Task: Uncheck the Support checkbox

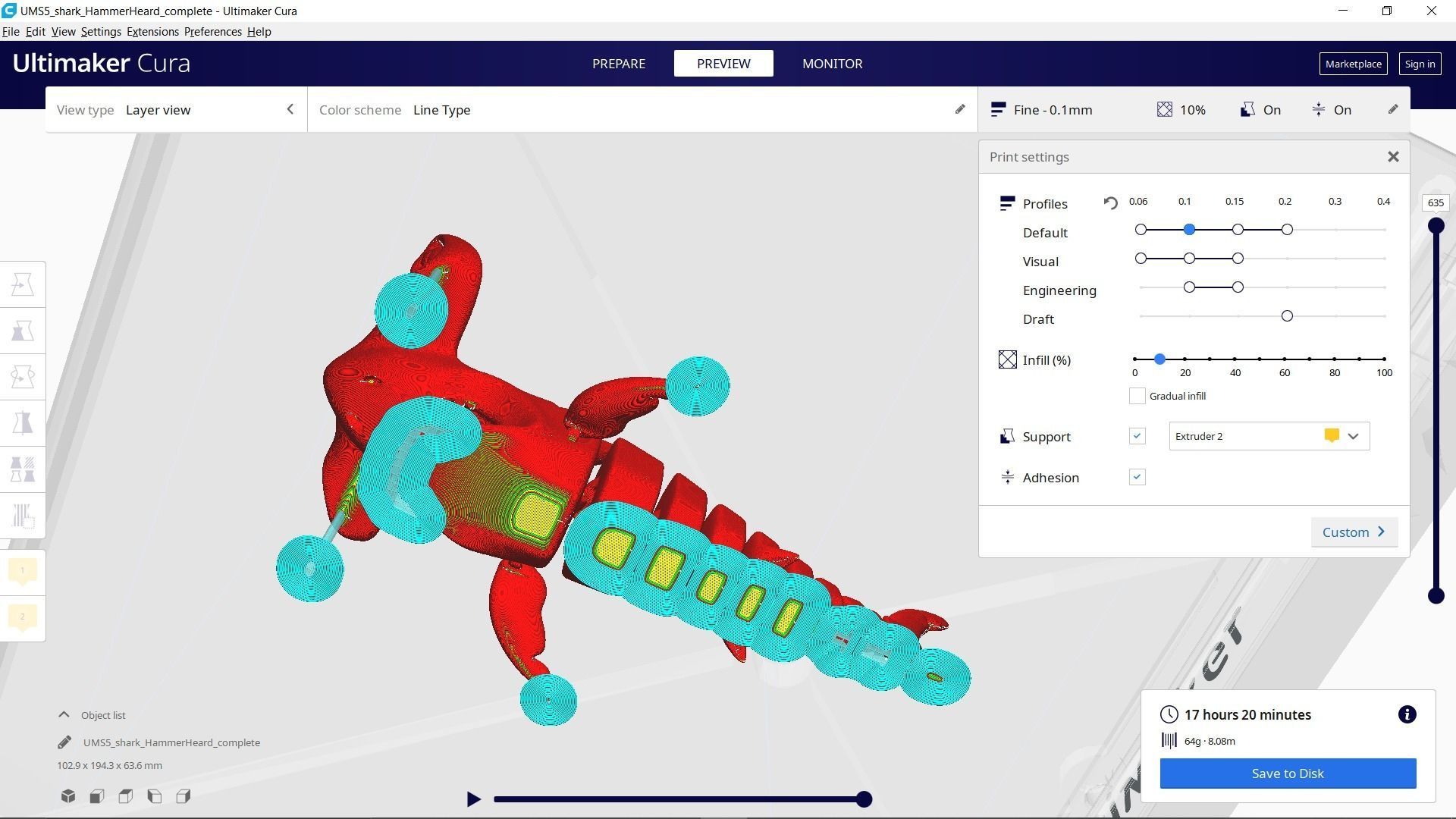Action: coord(1137,436)
